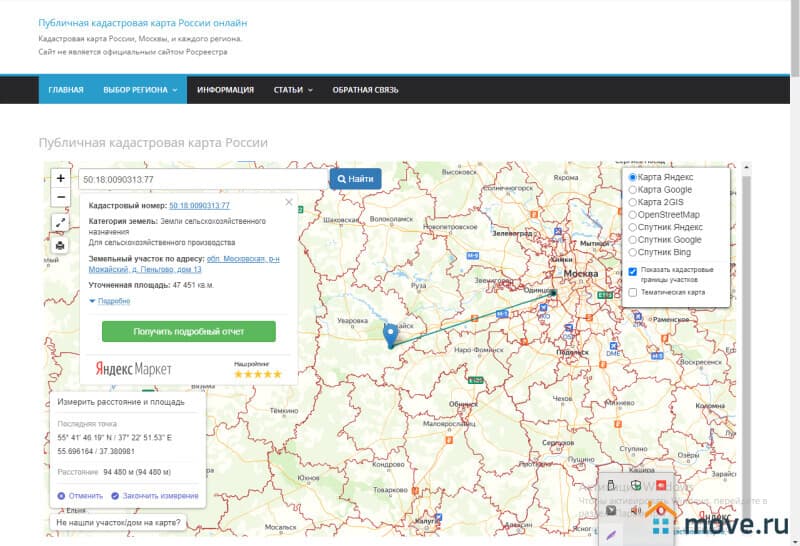Select the Карта Google radio option
The width and height of the screenshot is (800, 546).
633,190
